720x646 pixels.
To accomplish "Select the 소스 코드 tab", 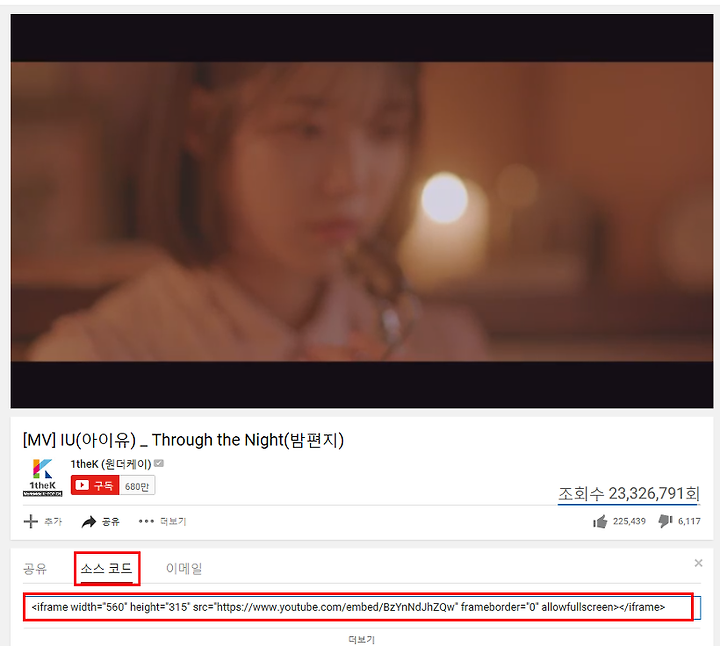I will pos(107,568).
